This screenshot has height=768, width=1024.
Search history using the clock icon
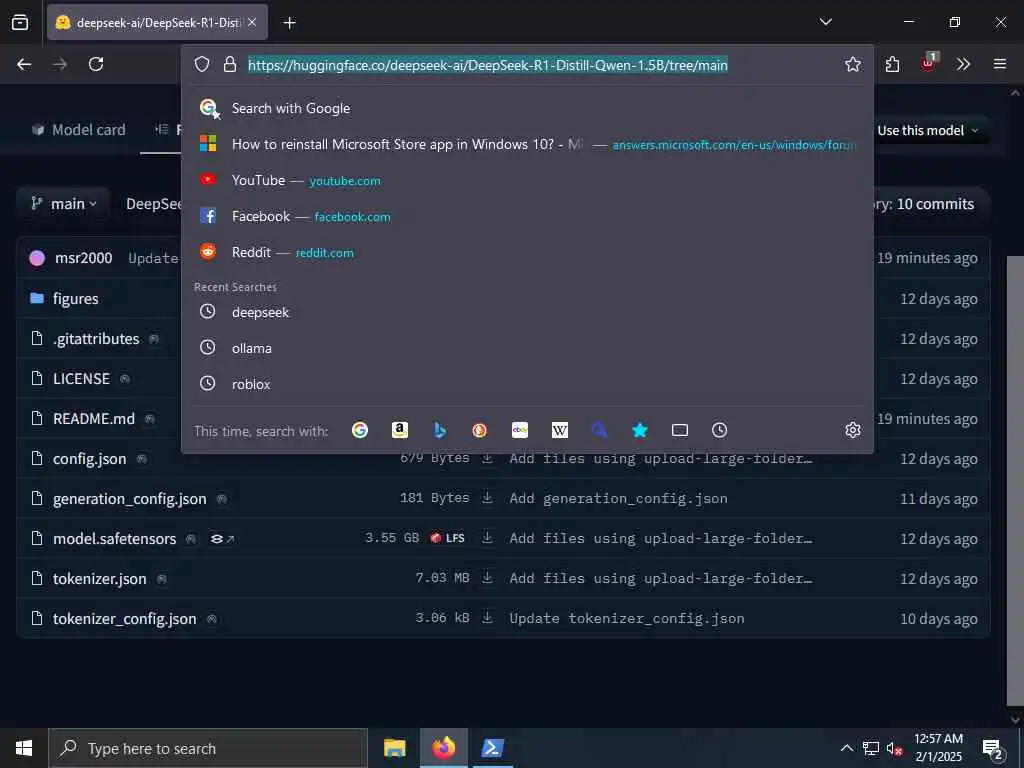click(719, 430)
